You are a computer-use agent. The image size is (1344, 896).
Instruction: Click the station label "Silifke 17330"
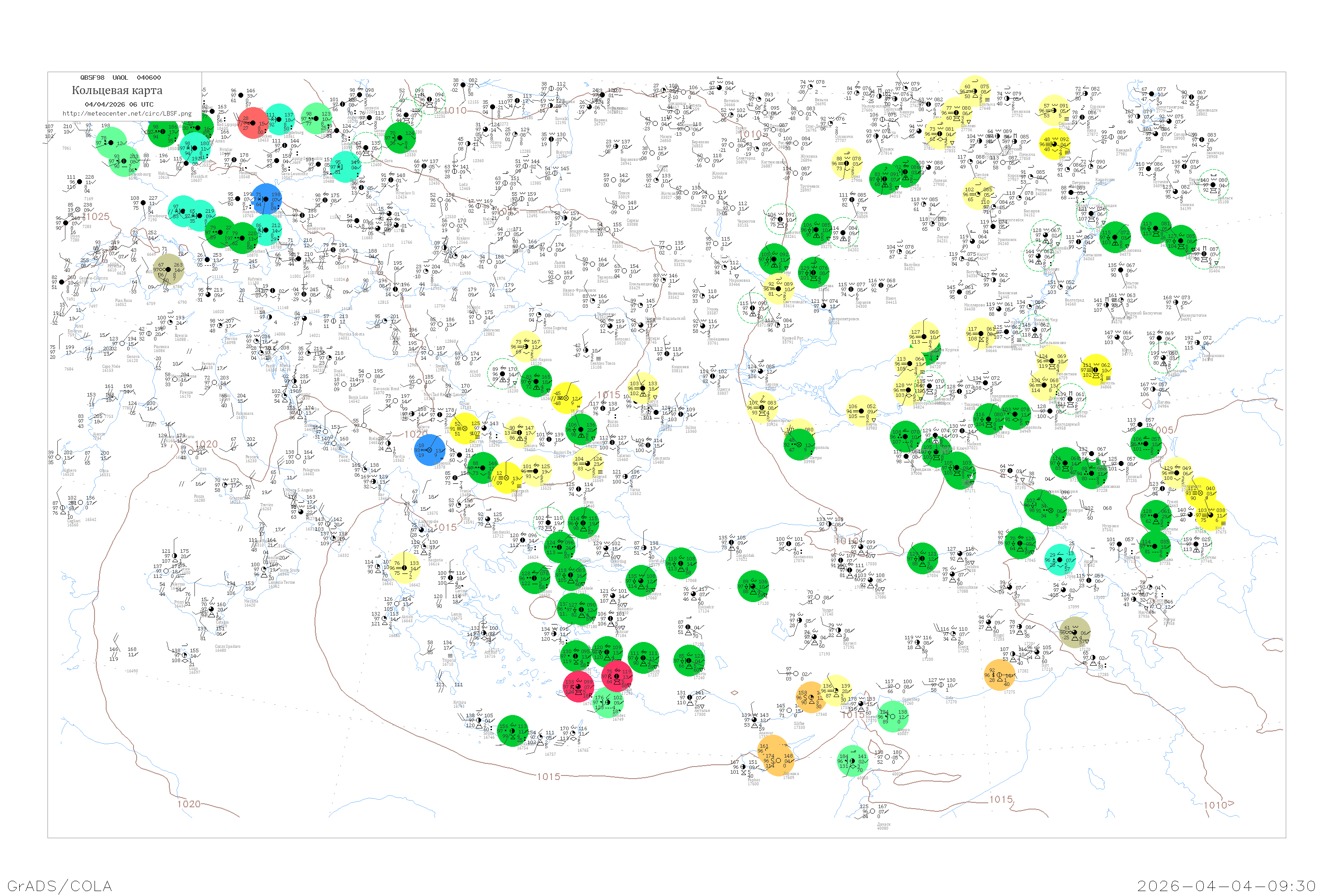pyautogui.click(x=799, y=725)
